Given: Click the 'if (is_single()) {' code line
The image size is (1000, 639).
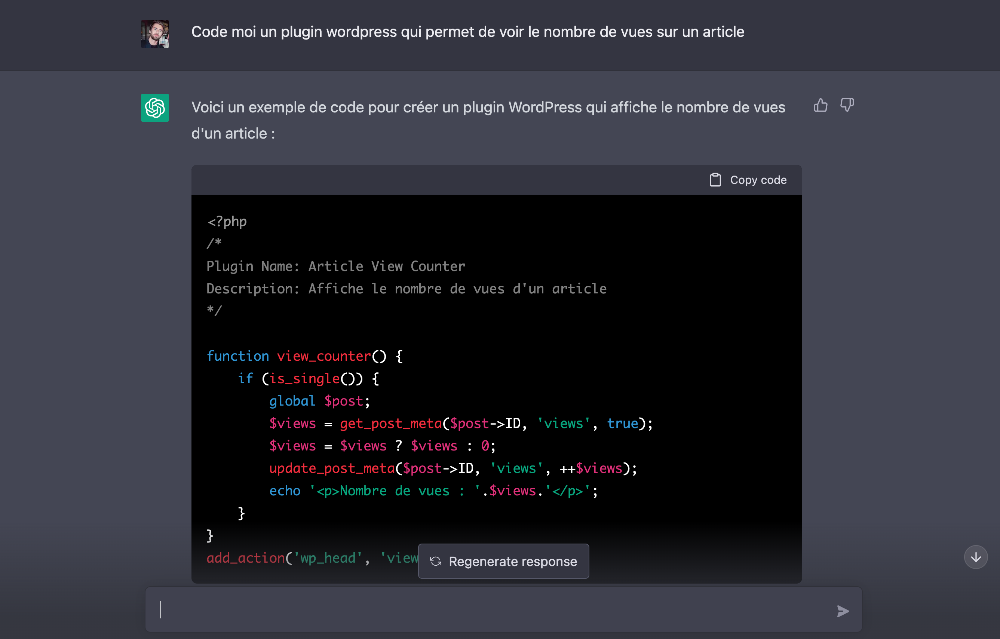Looking at the screenshot, I should click(309, 378).
